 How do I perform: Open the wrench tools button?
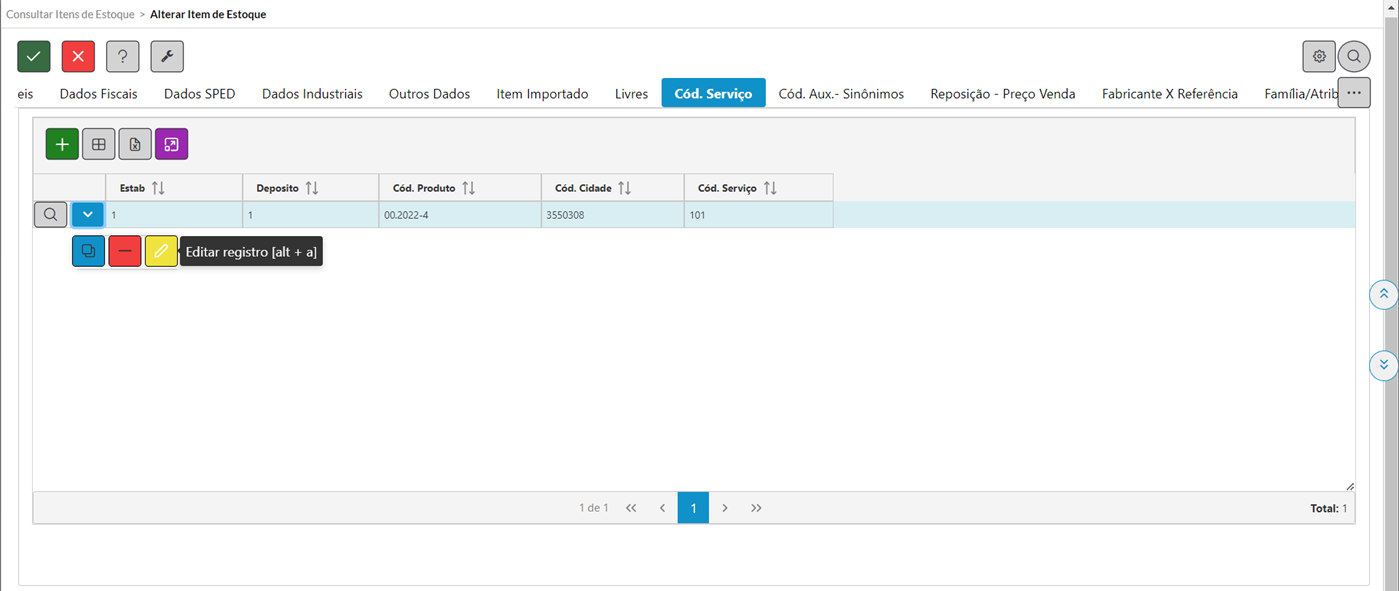coord(167,56)
